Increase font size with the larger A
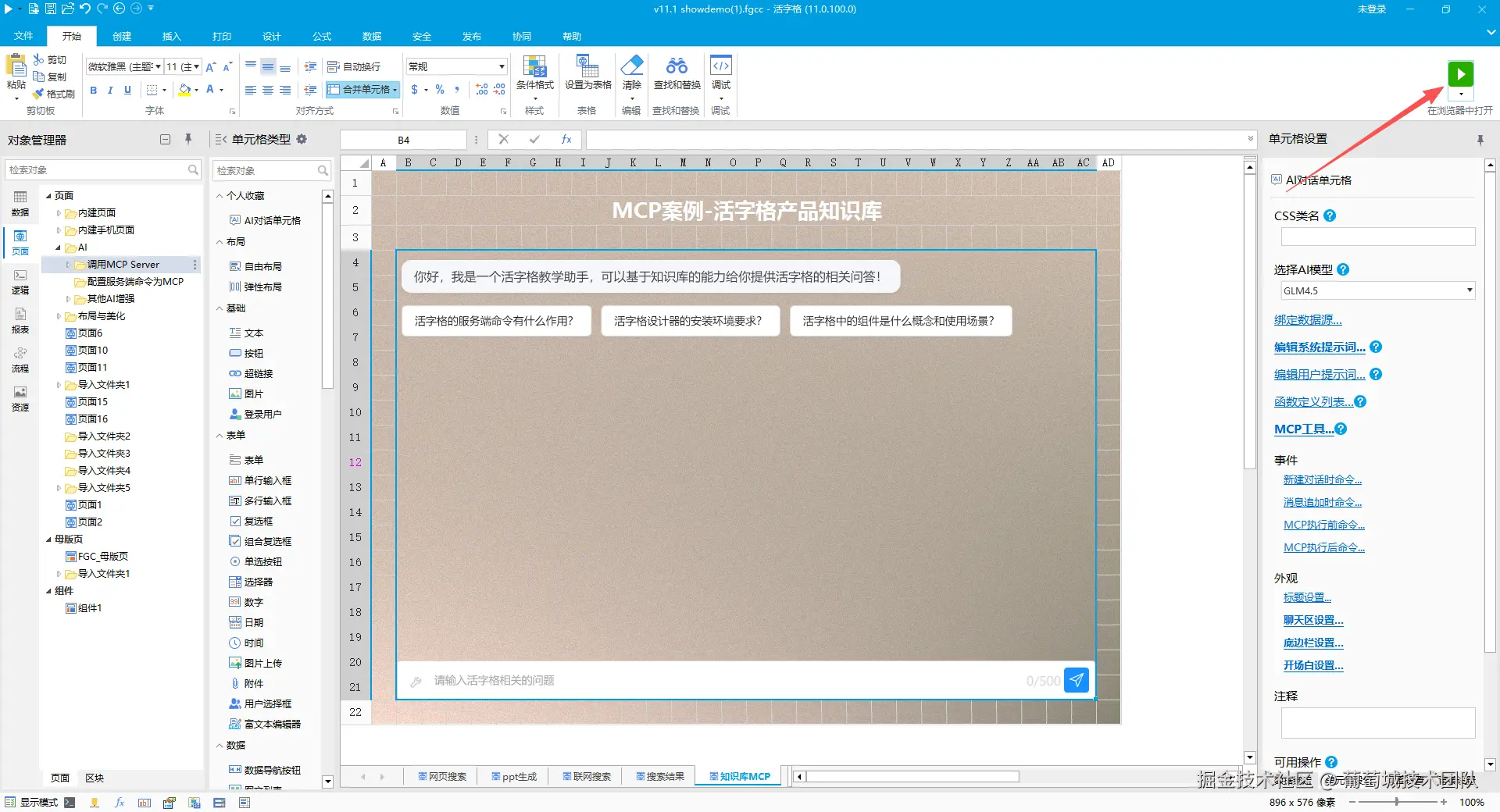Viewport: 1500px width, 812px height. [x=210, y=67]
